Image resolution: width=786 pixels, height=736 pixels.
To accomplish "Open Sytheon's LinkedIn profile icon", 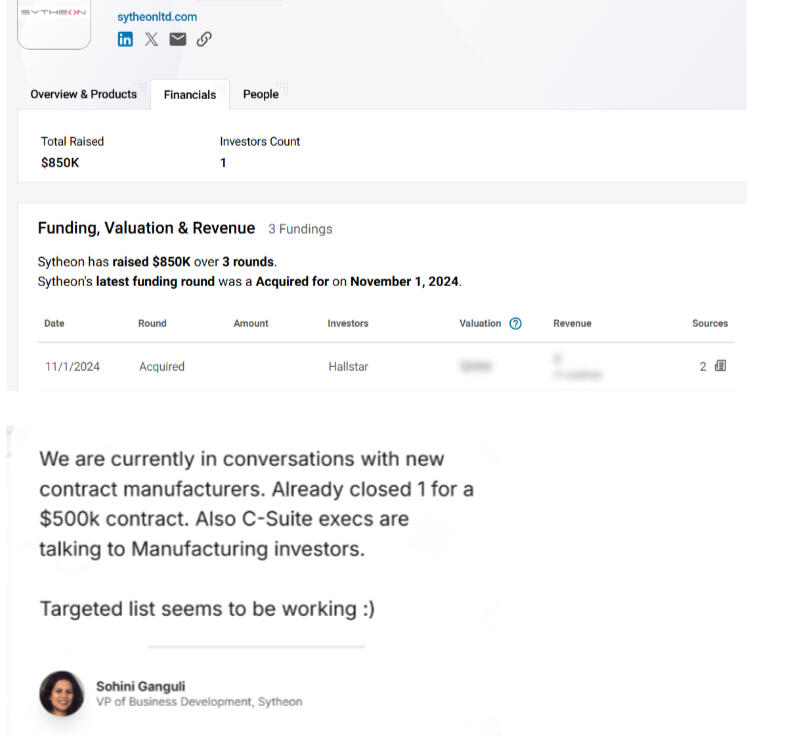I will click(x=125, y=39).
